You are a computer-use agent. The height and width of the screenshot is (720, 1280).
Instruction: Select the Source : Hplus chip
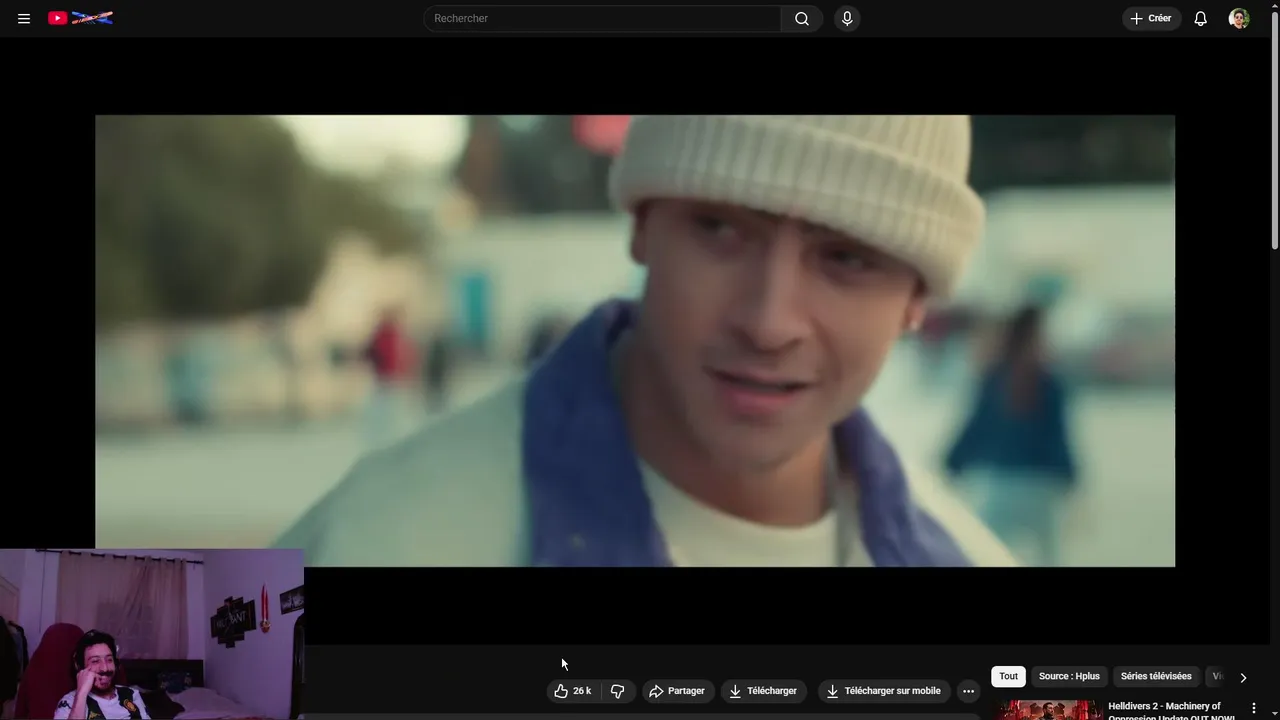(1069, 677)
